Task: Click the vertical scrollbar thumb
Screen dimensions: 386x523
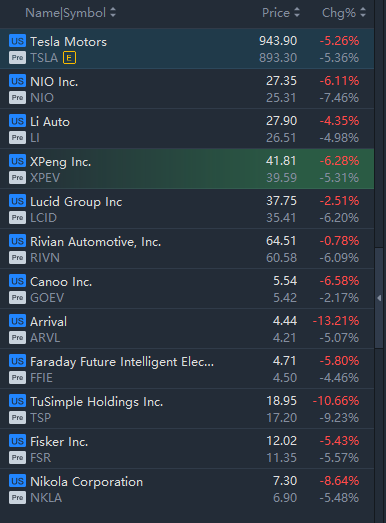Action: coord(379,298)
